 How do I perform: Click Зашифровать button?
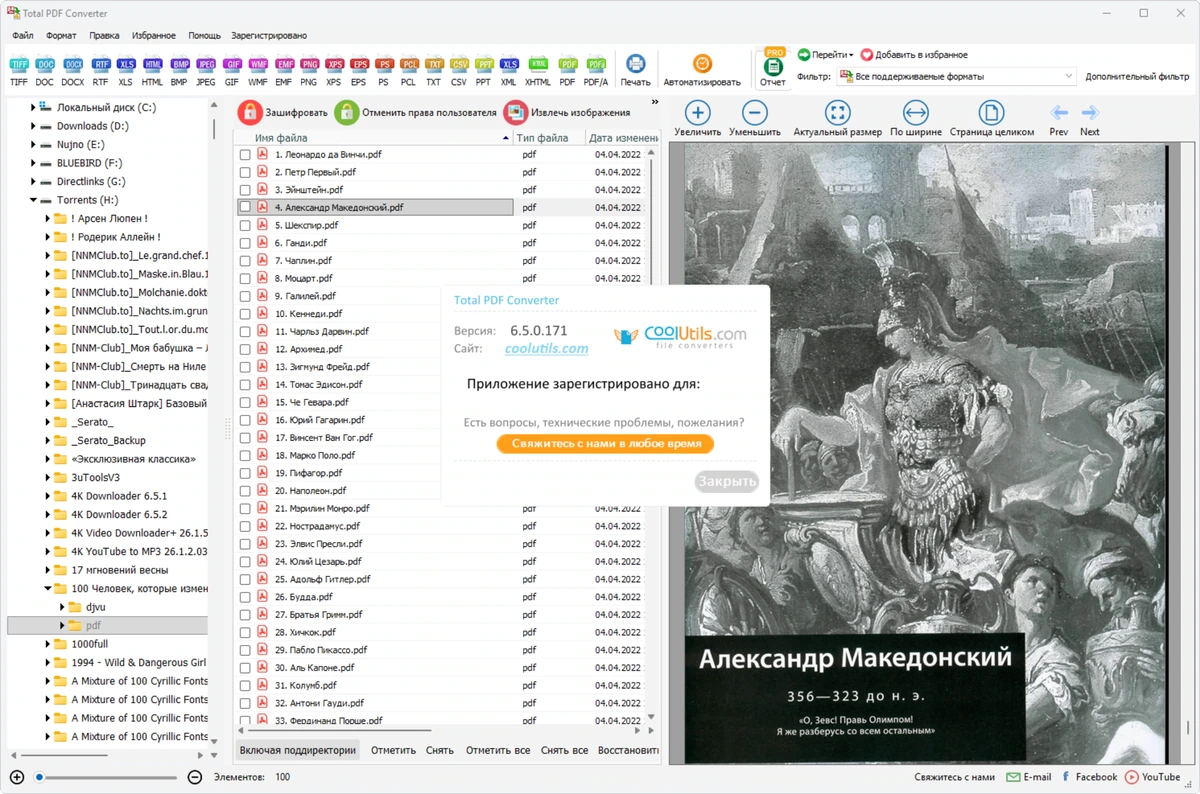[283, 112]
